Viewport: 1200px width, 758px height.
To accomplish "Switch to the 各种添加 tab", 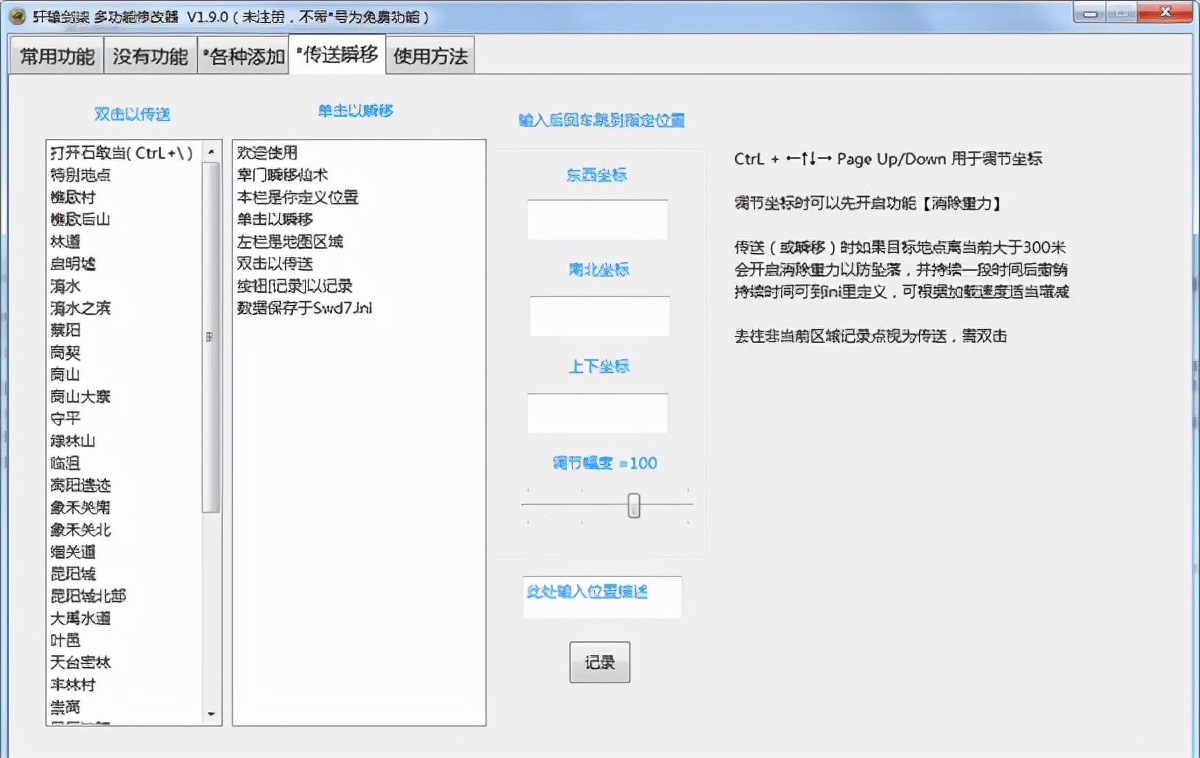I will coord(244,56).
